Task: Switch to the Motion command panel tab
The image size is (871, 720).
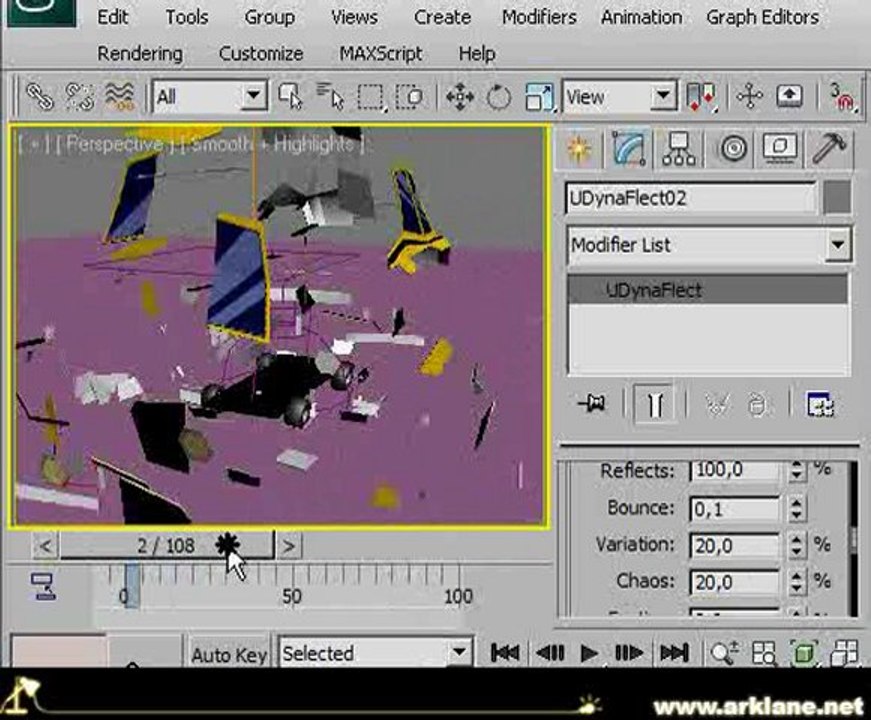Action: [x=733, y=149]
